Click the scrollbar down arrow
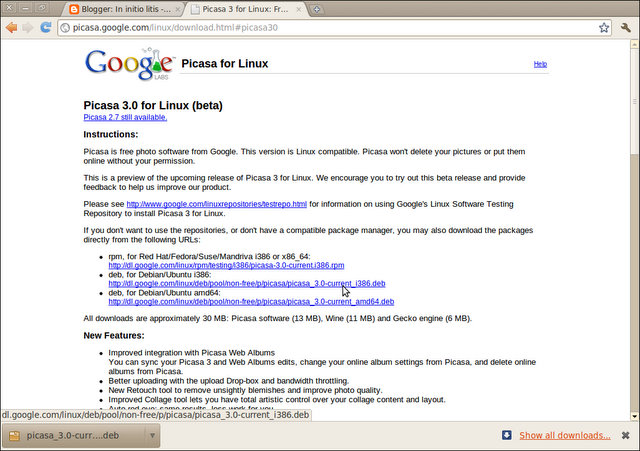 635,417
